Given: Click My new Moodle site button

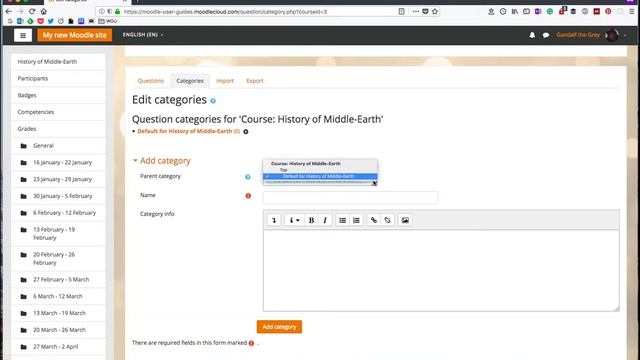Looking at the screenshot, I should (75, 35).
